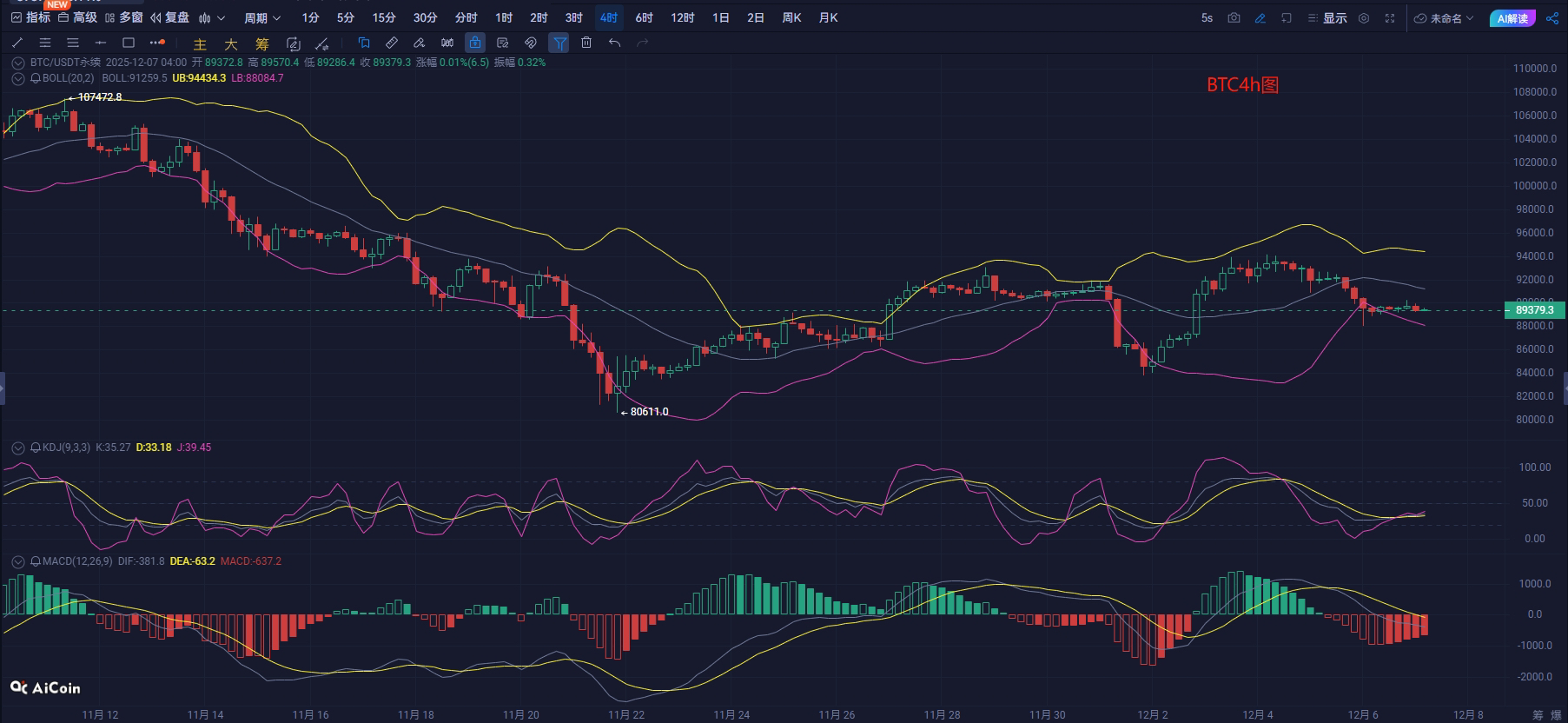Select the rectangle shape tool
This screenshot has width=1568, height=723.
click(129, 43)
